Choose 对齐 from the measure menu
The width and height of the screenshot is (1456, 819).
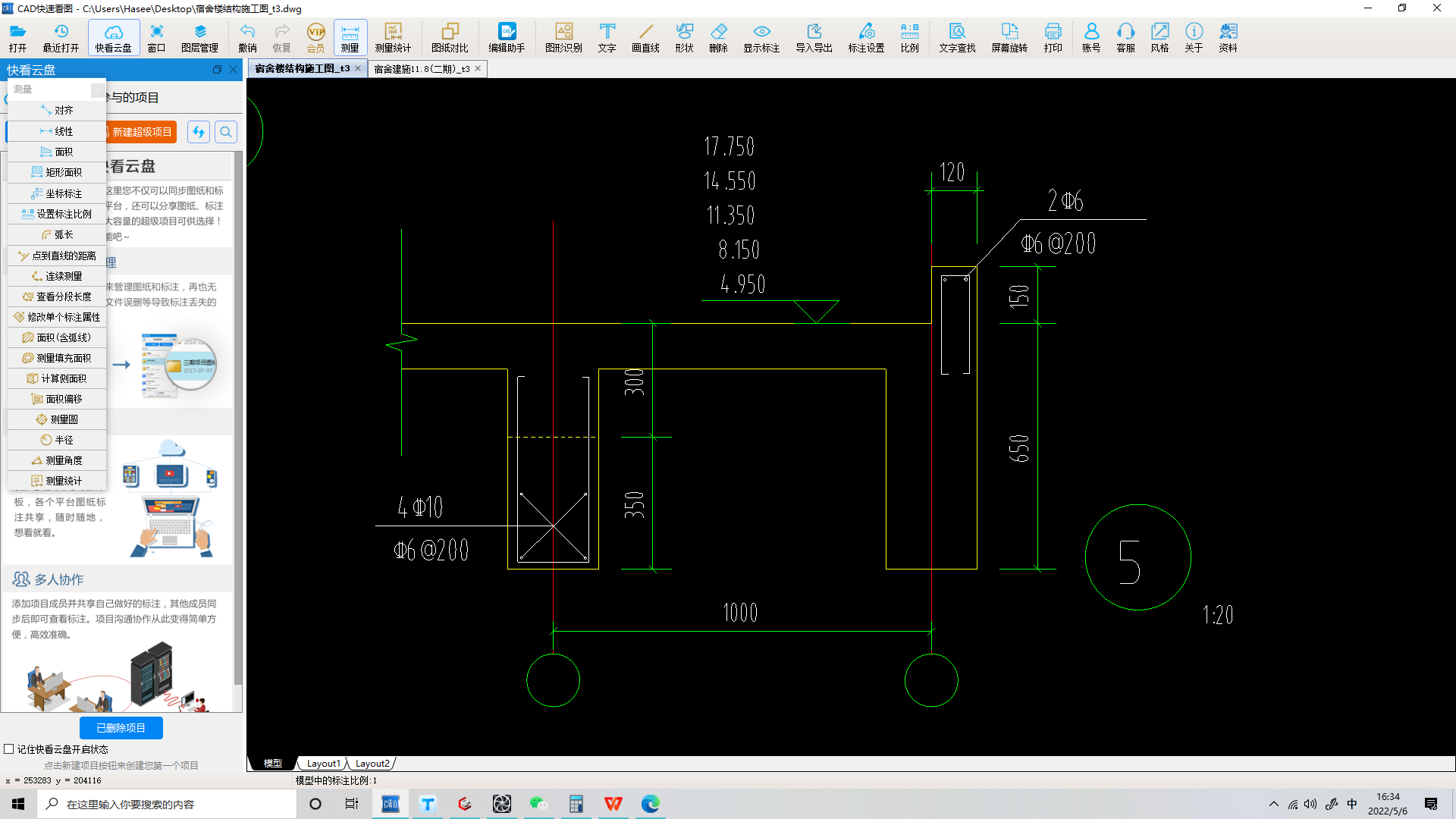tap(57, 111)
